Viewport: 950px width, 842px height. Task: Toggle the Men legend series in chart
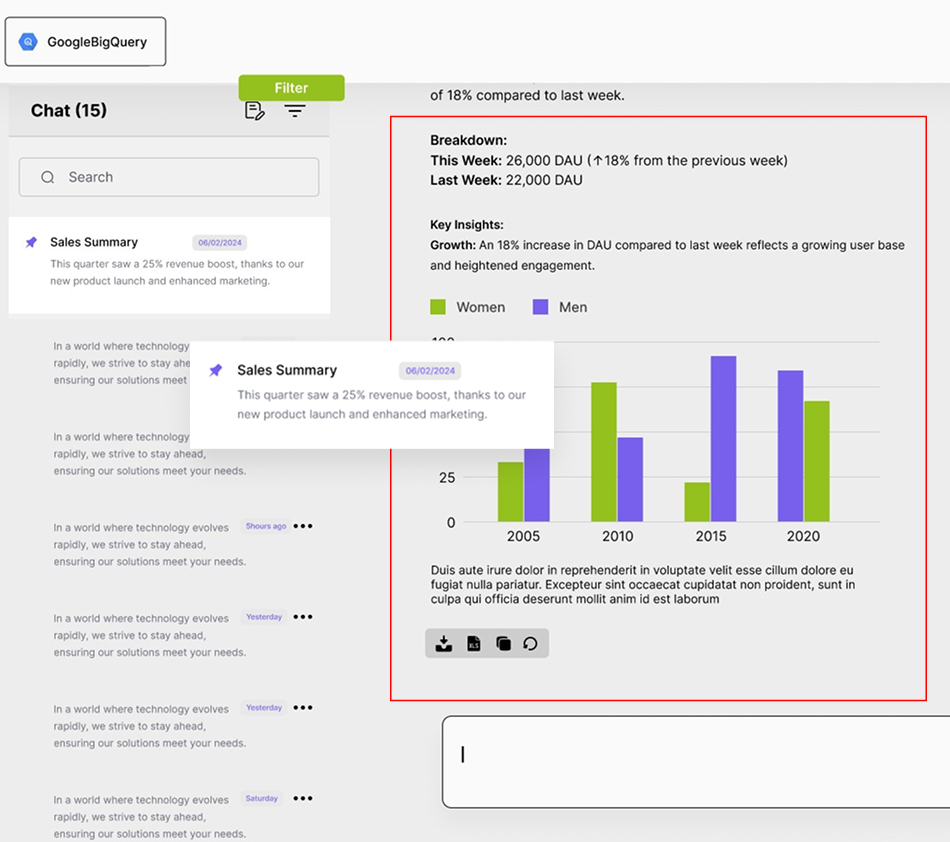point(560,307)
